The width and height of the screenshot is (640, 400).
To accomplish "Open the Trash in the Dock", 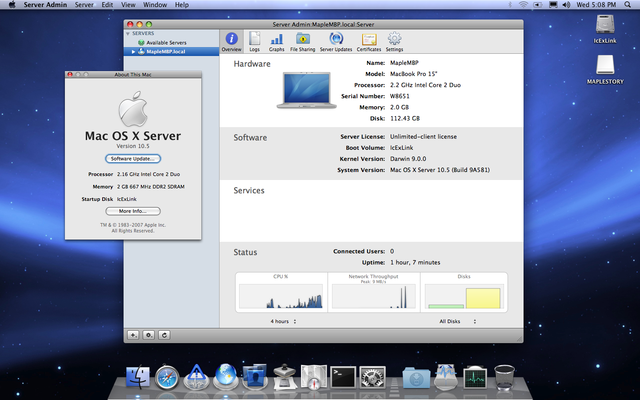I will (x=504, y=377).
